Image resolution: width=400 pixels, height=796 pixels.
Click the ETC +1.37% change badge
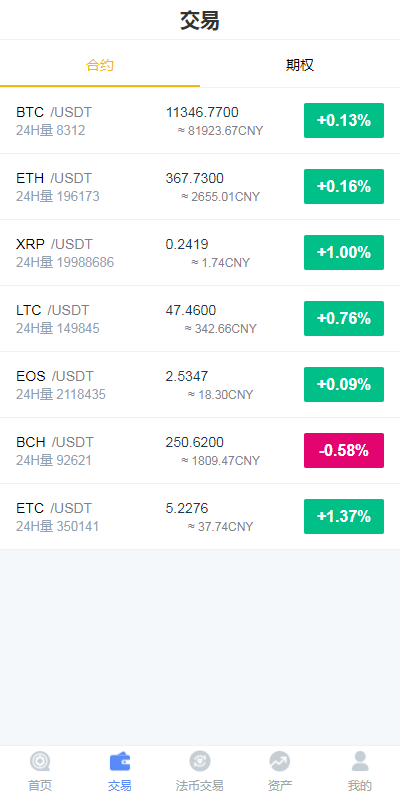(344, 516)
